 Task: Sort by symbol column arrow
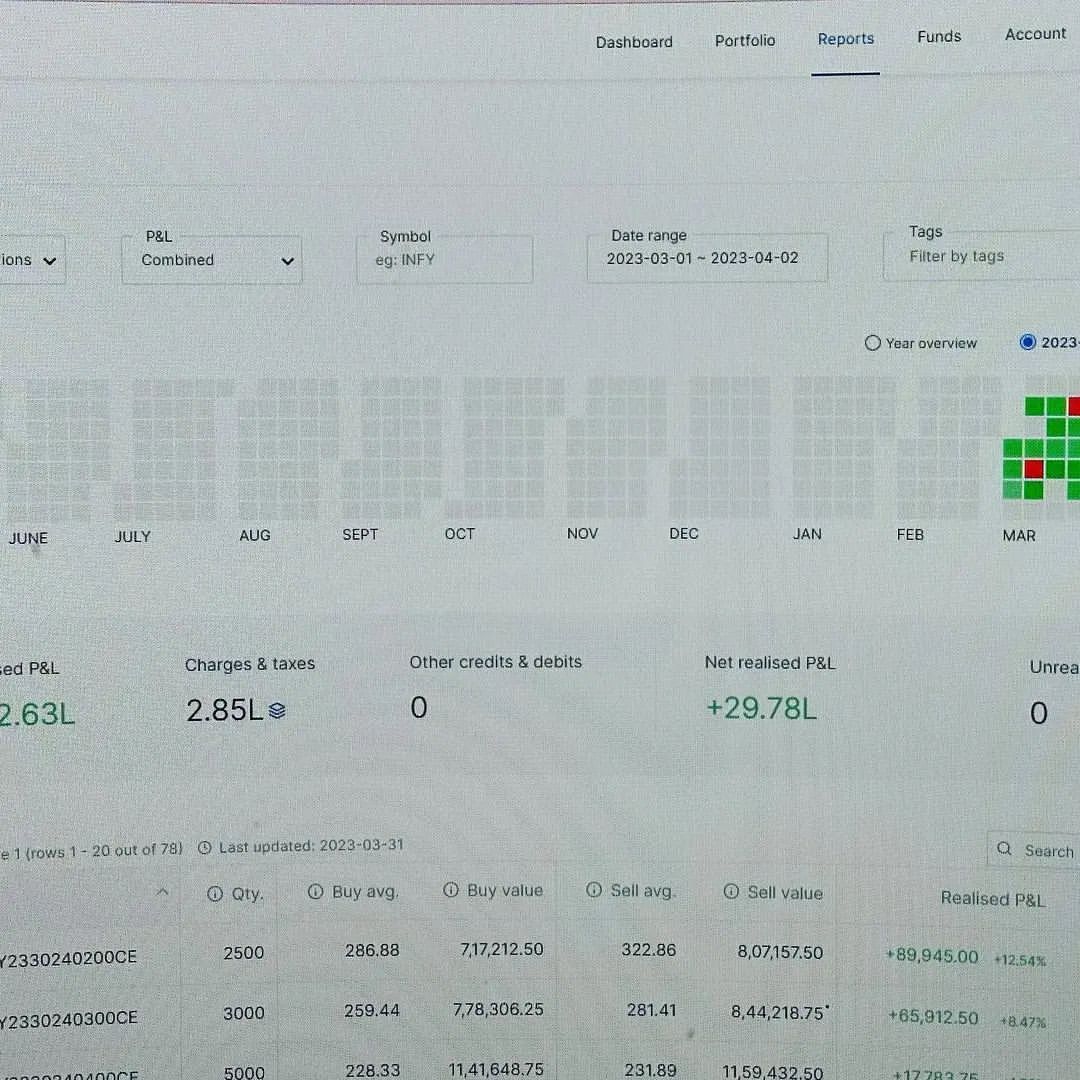click(x=163, y=892)
